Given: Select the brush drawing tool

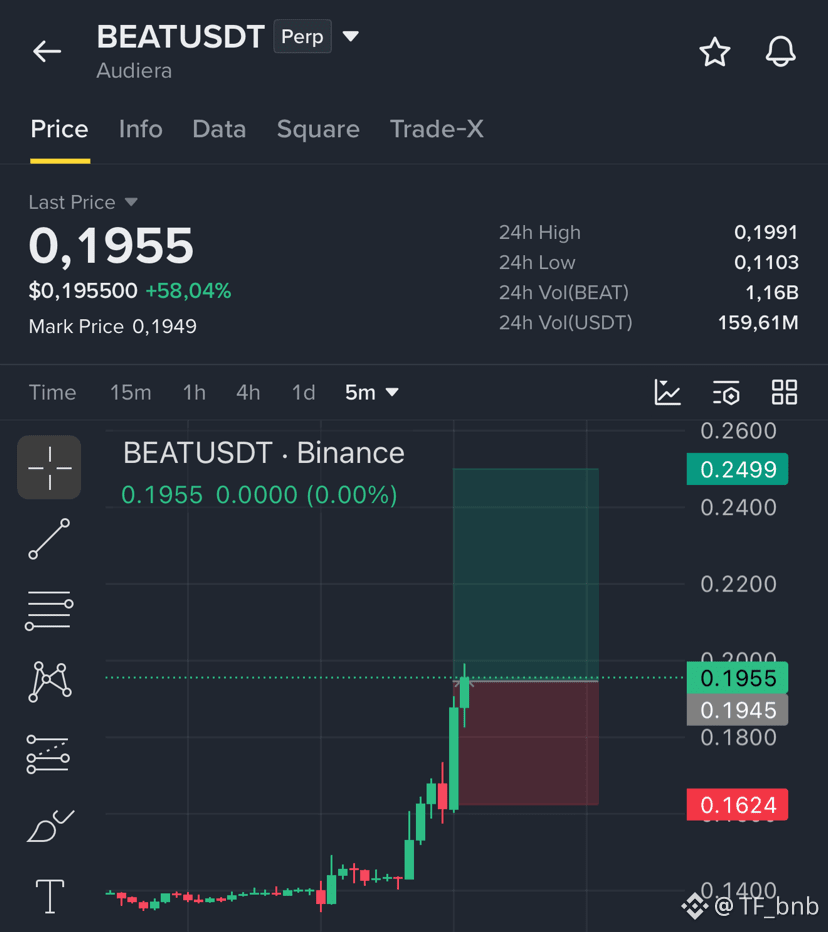Looking at the screenshot, I should coord(51,826).
